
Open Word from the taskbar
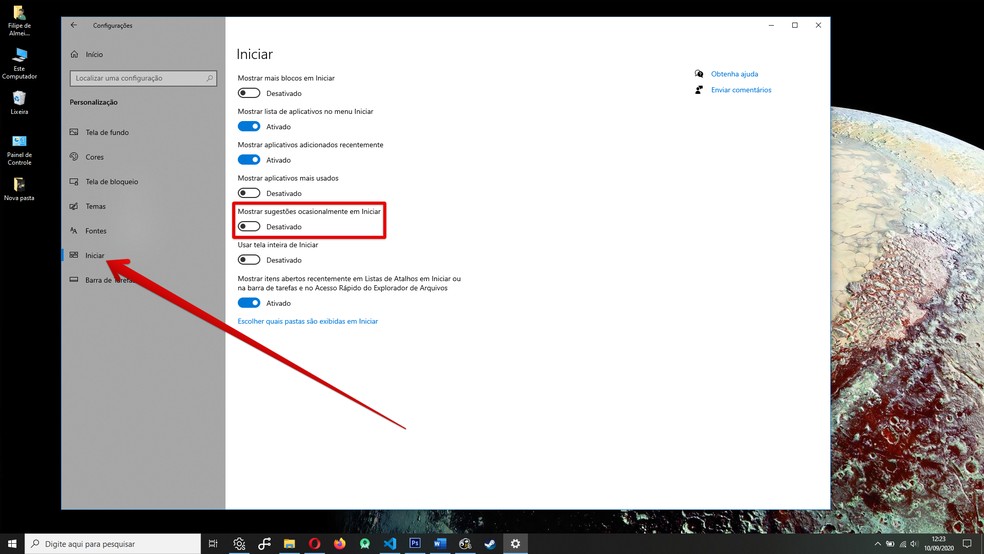440,543
